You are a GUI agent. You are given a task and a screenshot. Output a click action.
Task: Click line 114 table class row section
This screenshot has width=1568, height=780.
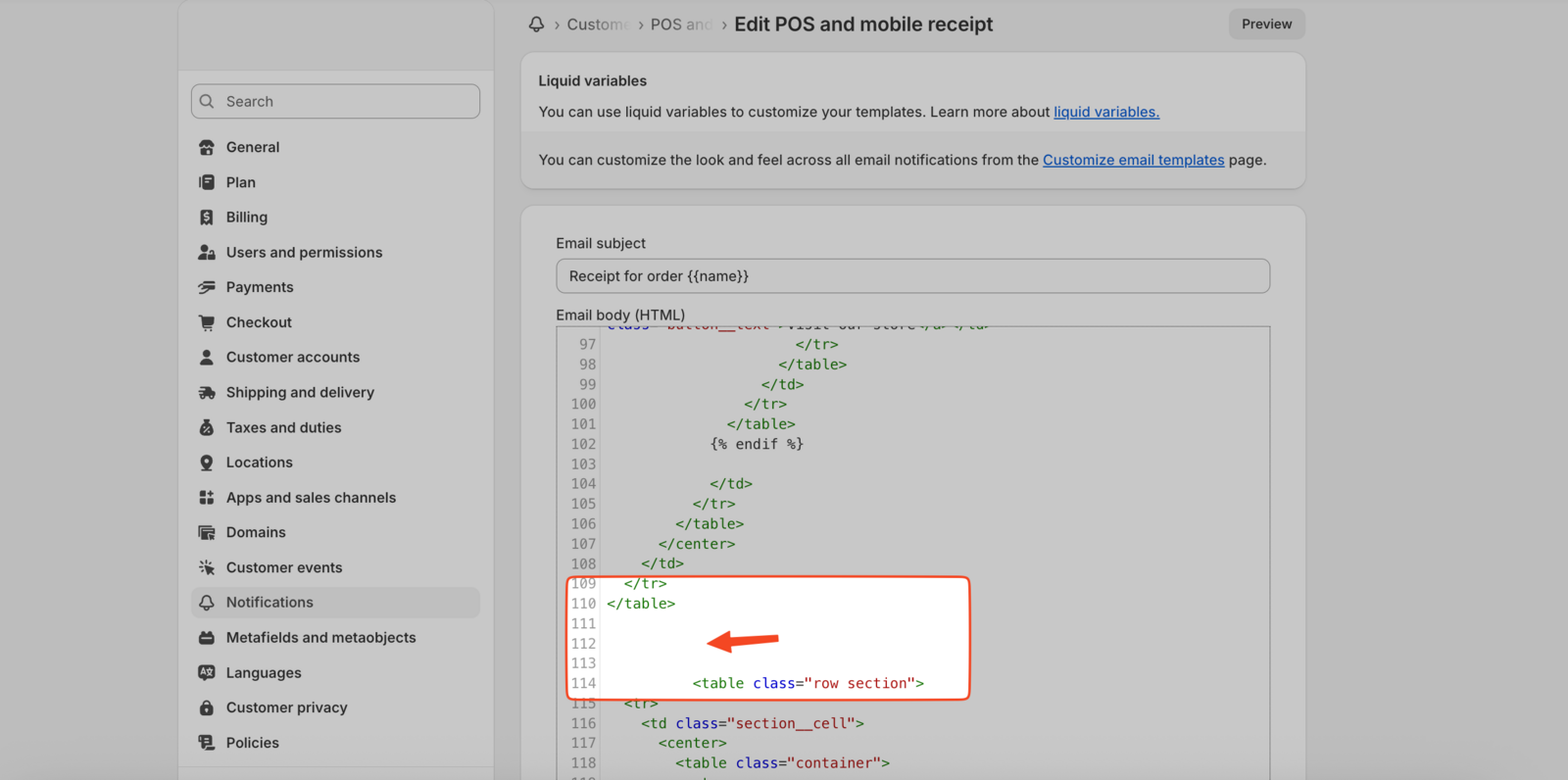[x=808, y=683]
